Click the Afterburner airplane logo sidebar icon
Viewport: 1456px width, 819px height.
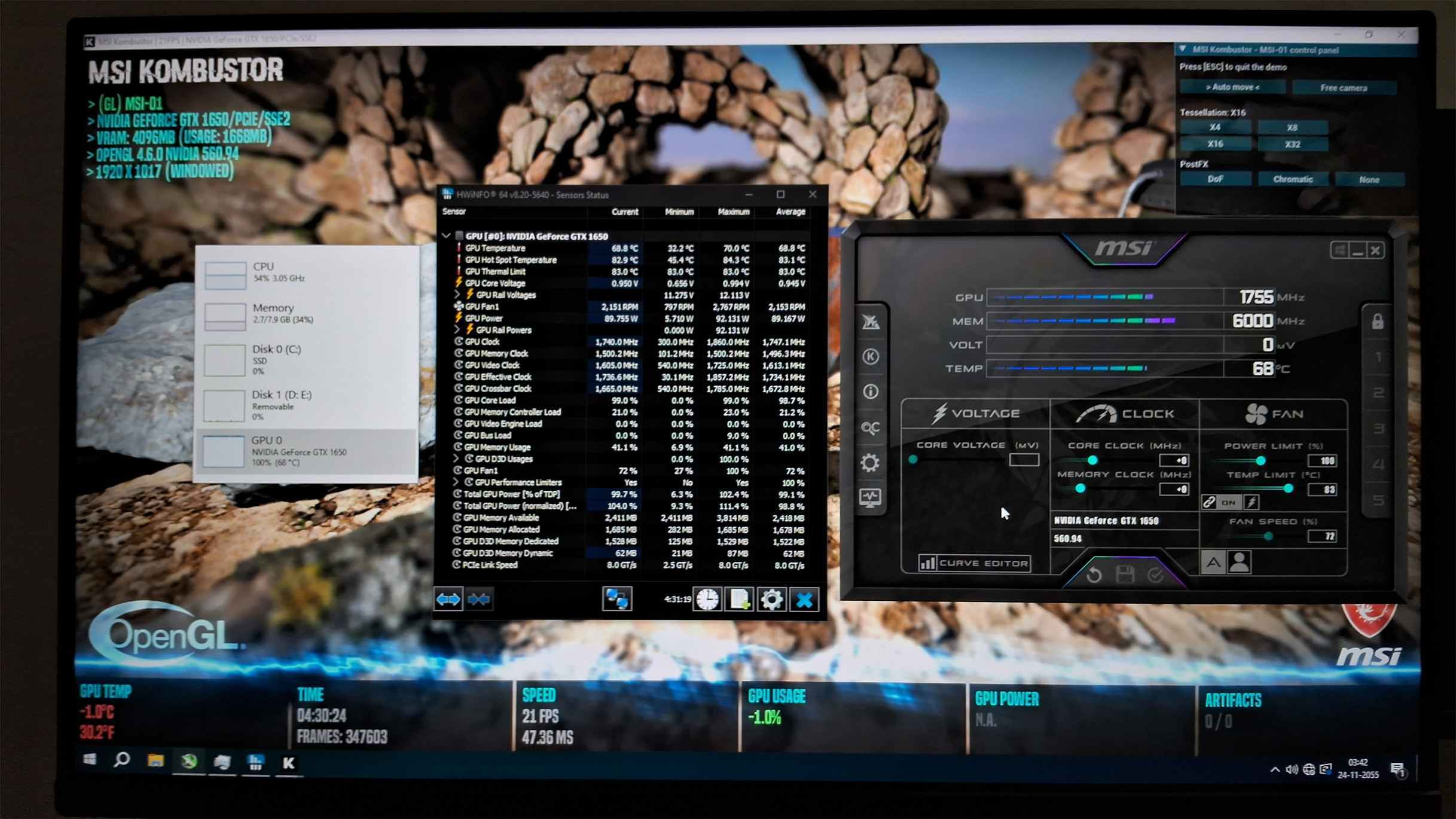pos(870,322)
